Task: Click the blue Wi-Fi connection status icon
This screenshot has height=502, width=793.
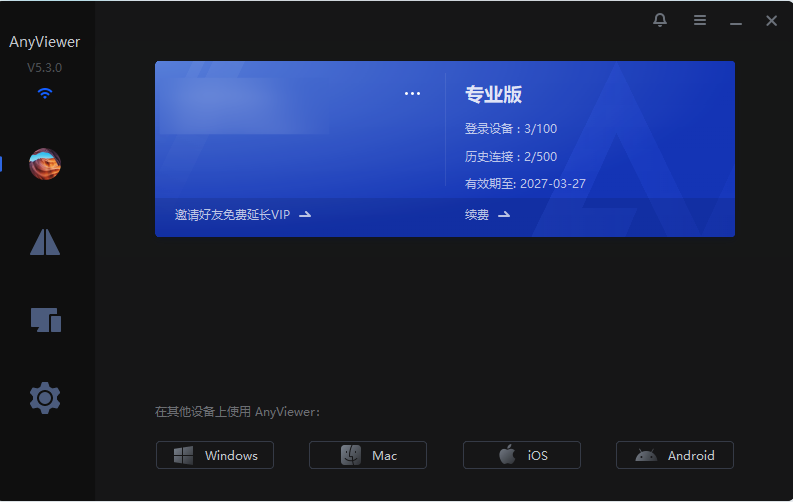Action: pyautogui.click(x=45, y=94)
